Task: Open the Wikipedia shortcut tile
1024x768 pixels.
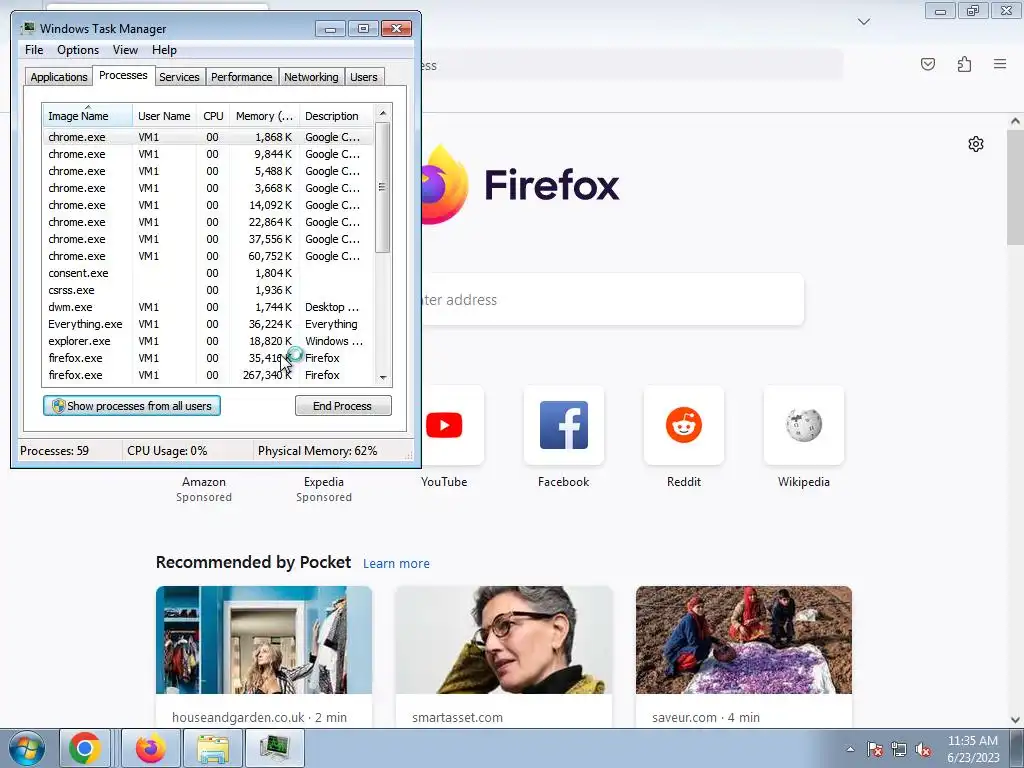Action: pyautogui.click(x=803, y=425)
